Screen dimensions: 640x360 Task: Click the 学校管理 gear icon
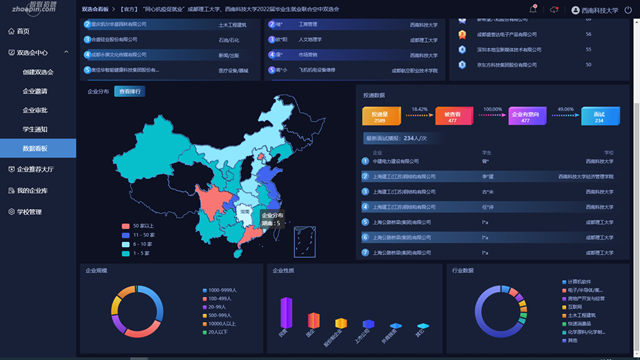click(11, 211)
